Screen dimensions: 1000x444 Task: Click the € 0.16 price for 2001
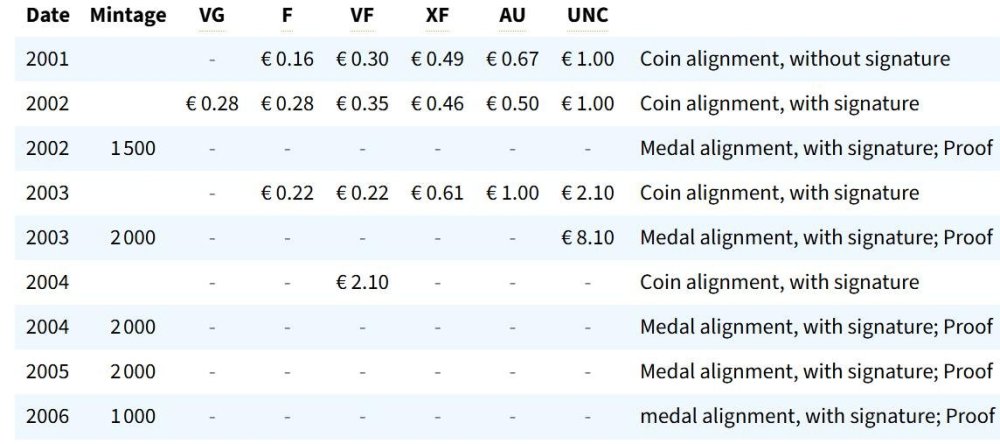[x=287, y=59]
